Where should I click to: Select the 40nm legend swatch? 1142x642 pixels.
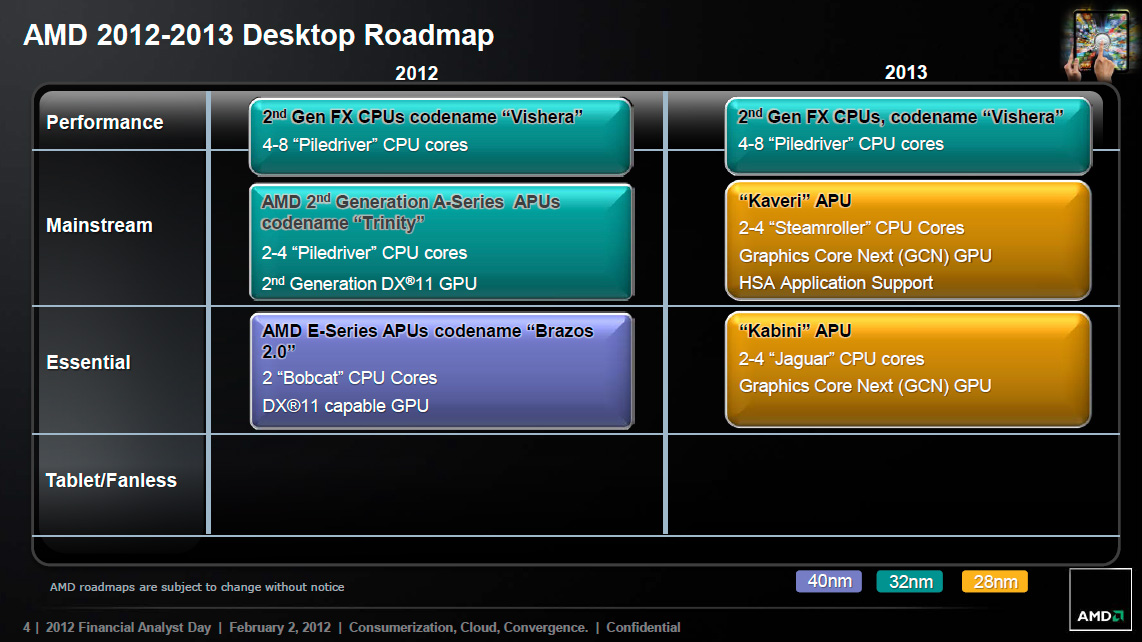pyautogui.click(x=829, y=582)
